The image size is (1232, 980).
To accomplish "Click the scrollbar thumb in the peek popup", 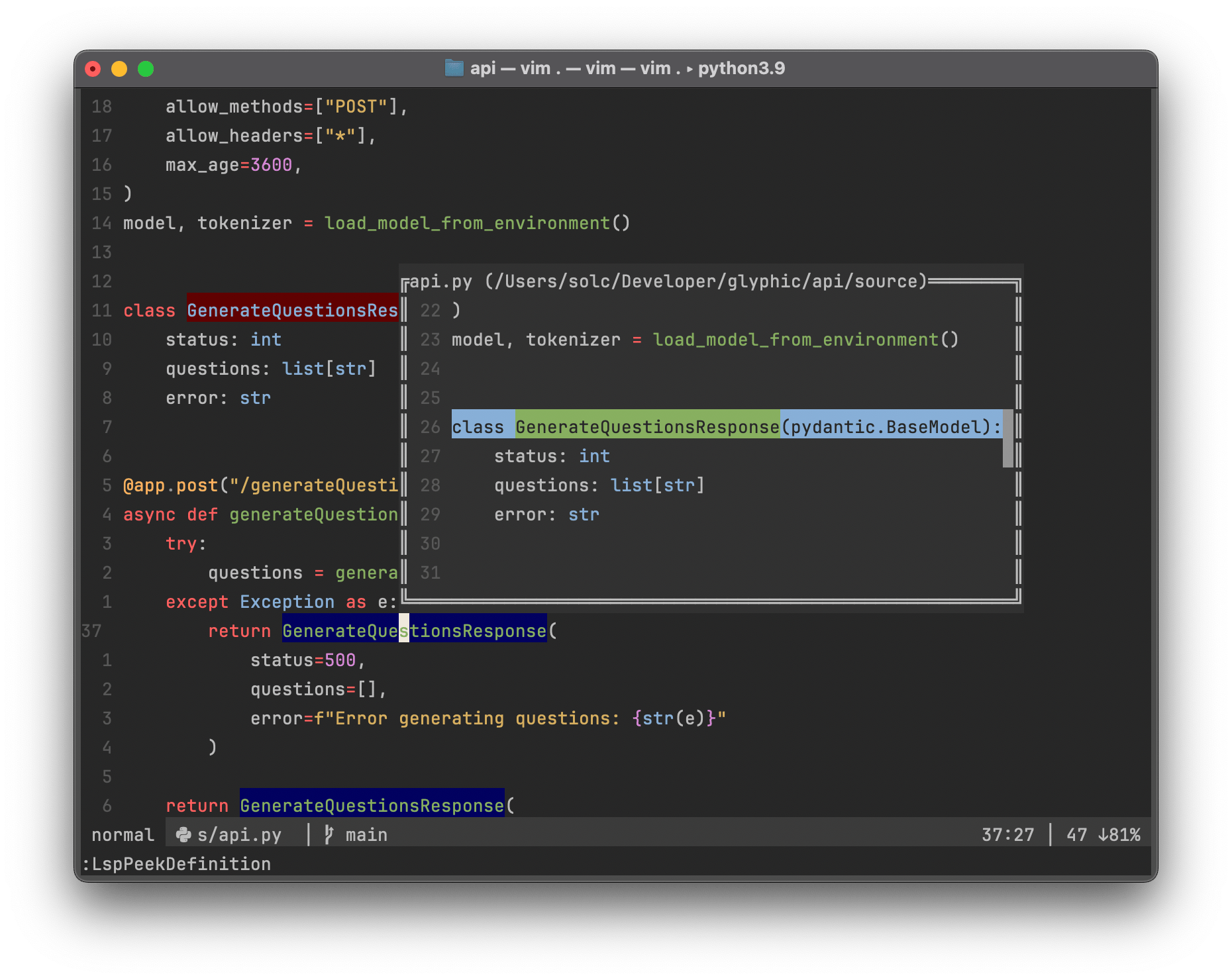I will pyautogui.click(x=1007, y=439).
